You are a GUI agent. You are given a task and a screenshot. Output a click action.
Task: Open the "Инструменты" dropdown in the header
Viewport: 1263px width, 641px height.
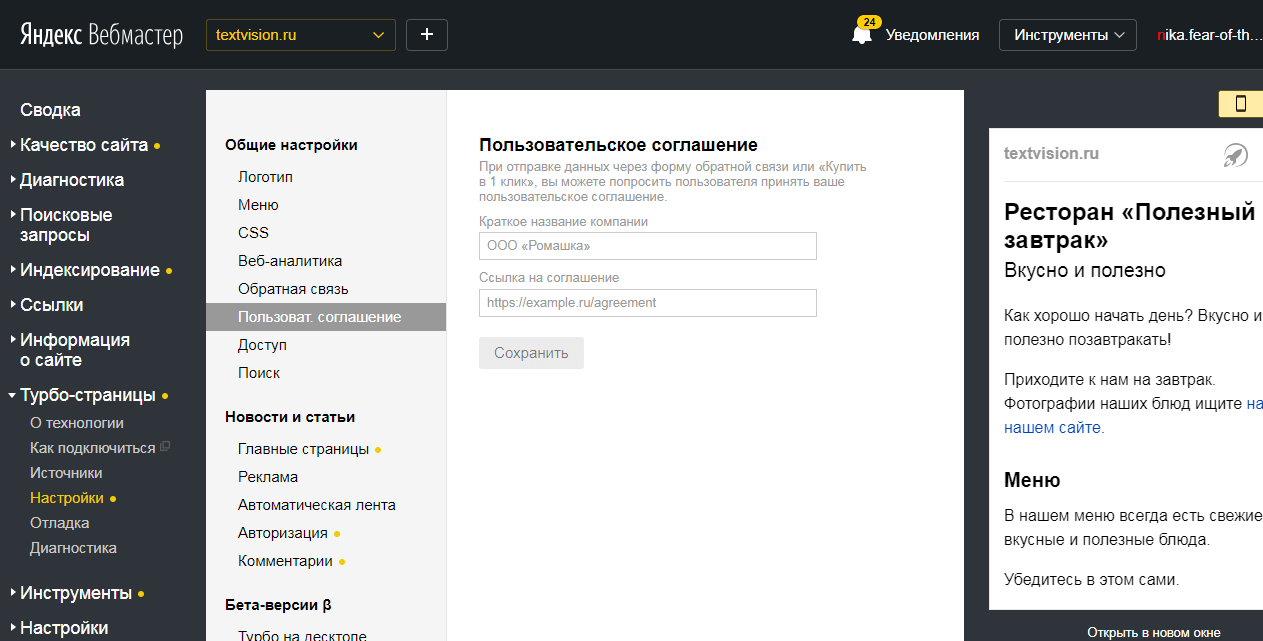(1067, 34)
